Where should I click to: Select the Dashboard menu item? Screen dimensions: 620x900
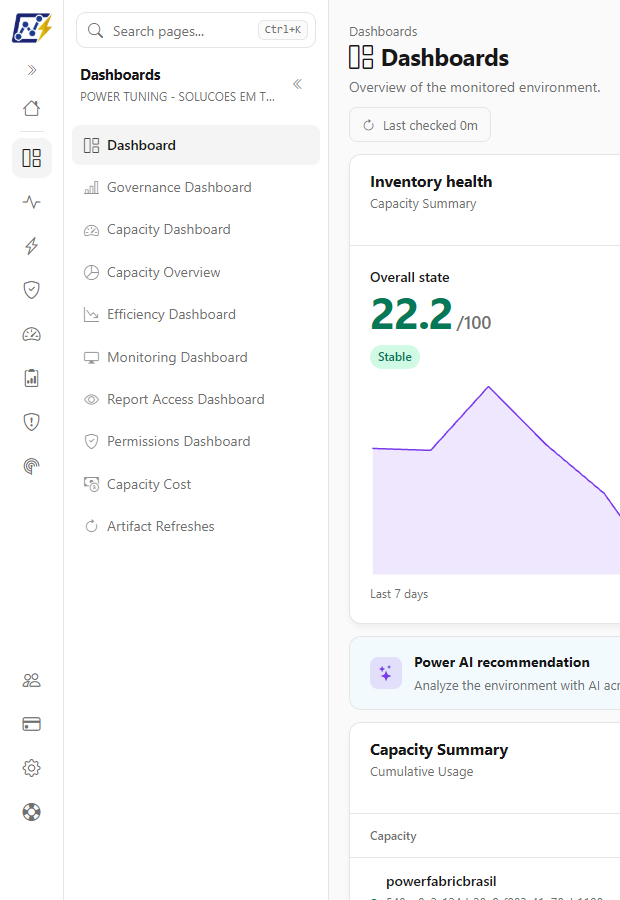[196, 145]
